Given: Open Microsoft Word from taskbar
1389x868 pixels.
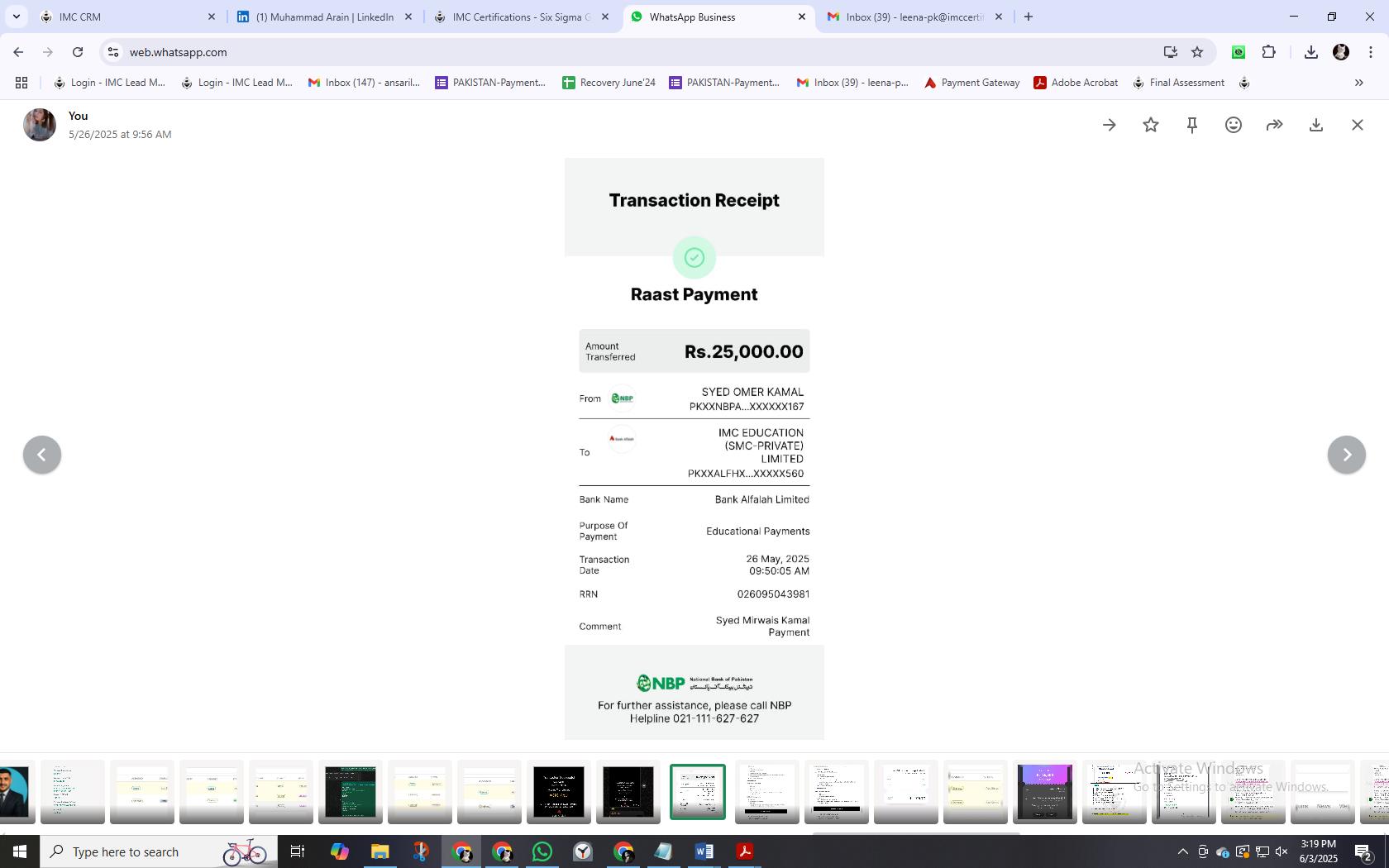Looking at the screenshot, I should tap(704, 851).
